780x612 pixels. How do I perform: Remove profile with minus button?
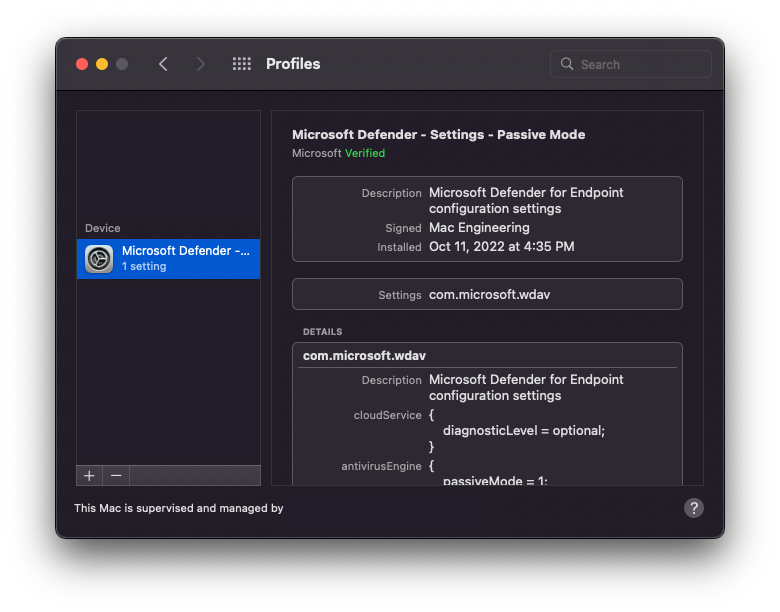(x=116, y=476)
